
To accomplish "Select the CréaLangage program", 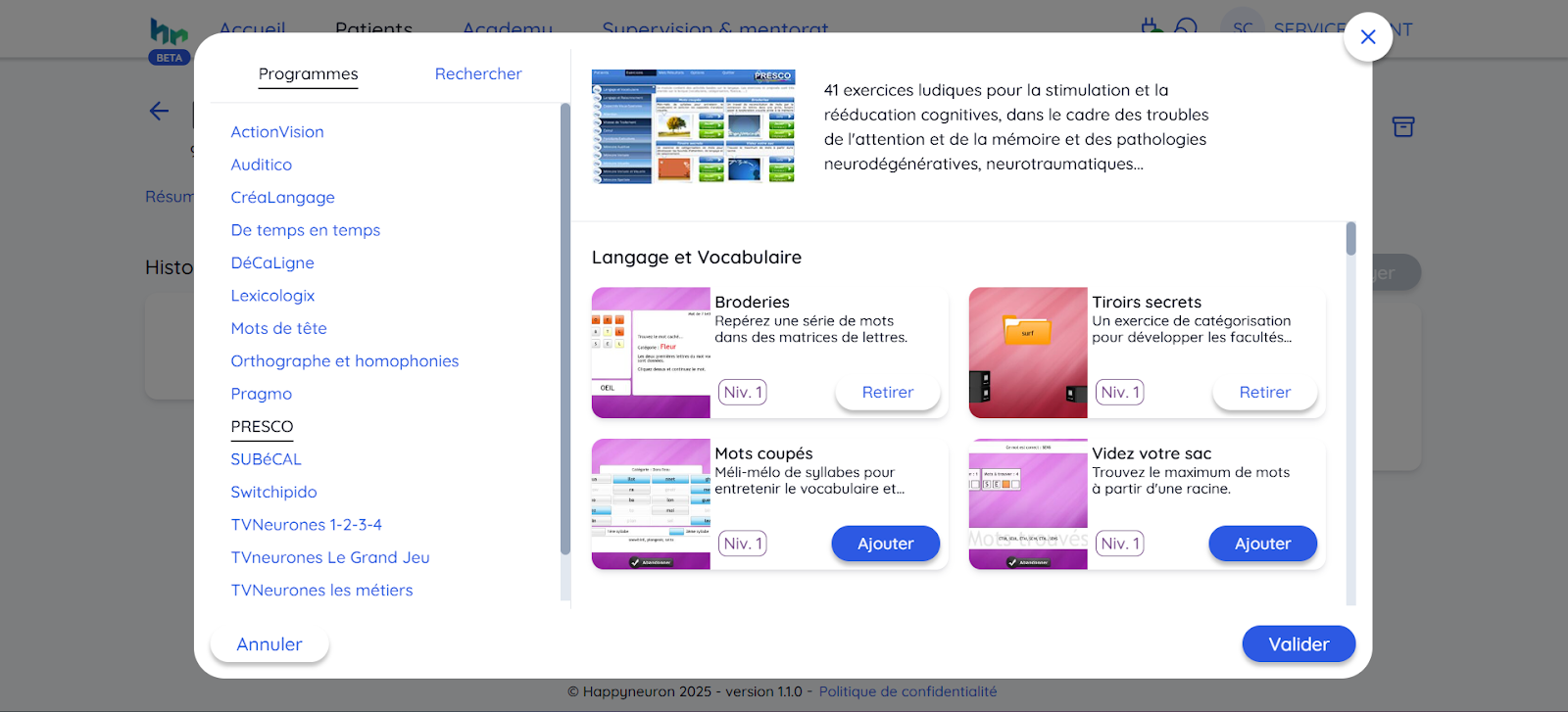I will coord(283,198).
